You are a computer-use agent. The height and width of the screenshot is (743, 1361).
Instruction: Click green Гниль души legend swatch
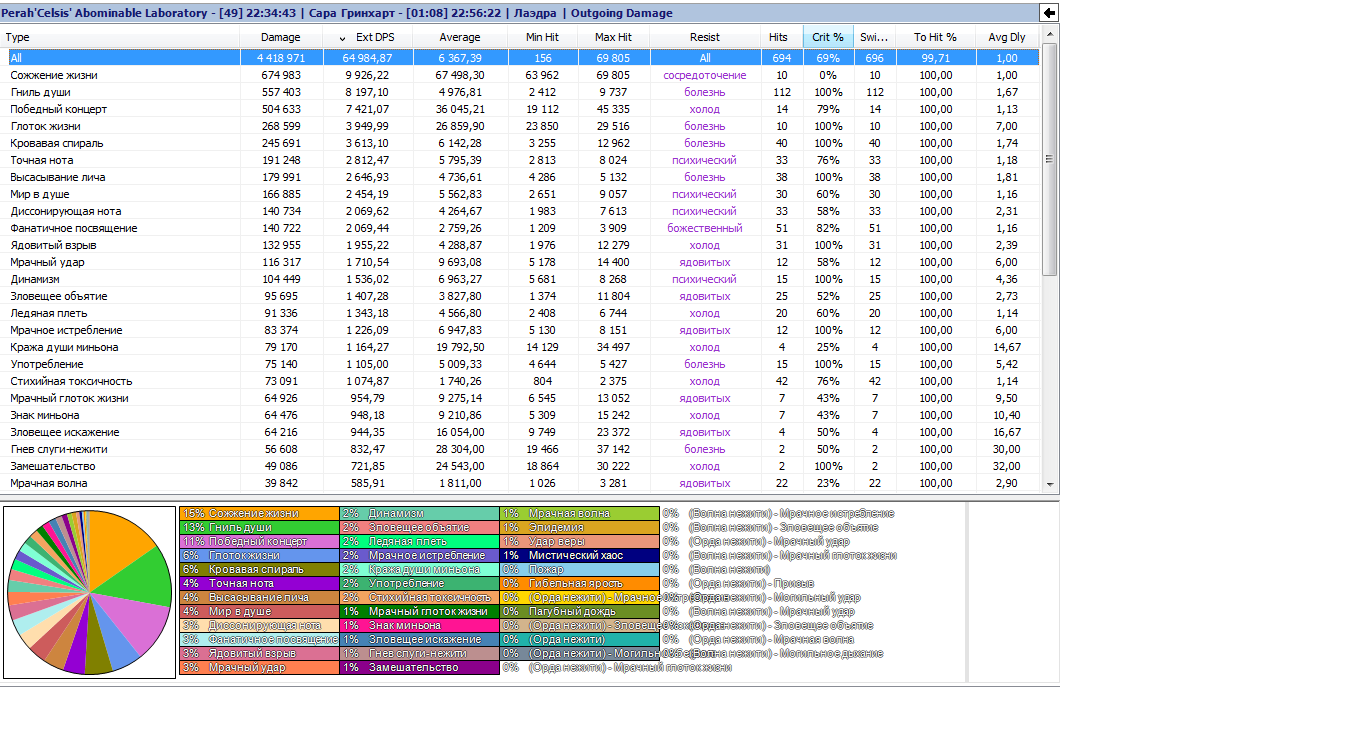[x=259, y=527]
